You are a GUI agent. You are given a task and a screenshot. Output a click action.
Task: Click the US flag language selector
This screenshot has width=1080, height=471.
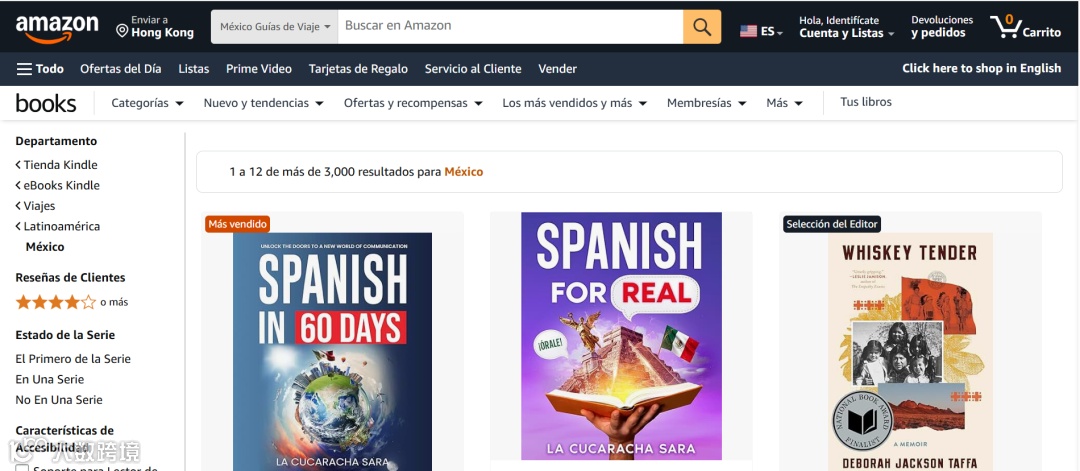pos(761,31)
